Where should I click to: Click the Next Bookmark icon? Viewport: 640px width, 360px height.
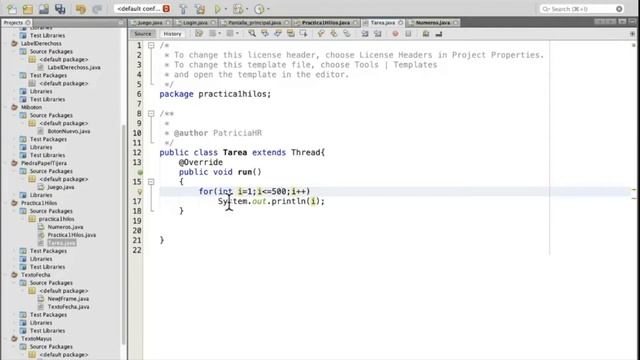[334, 34]
